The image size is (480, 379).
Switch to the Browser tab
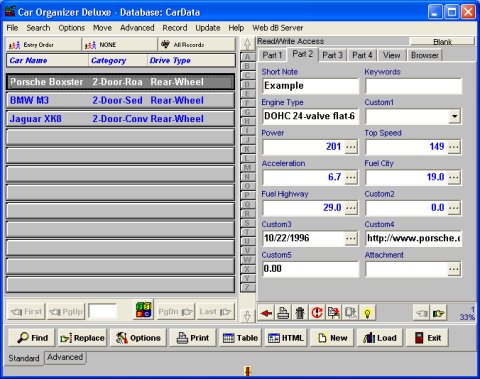tap(425, 55)
